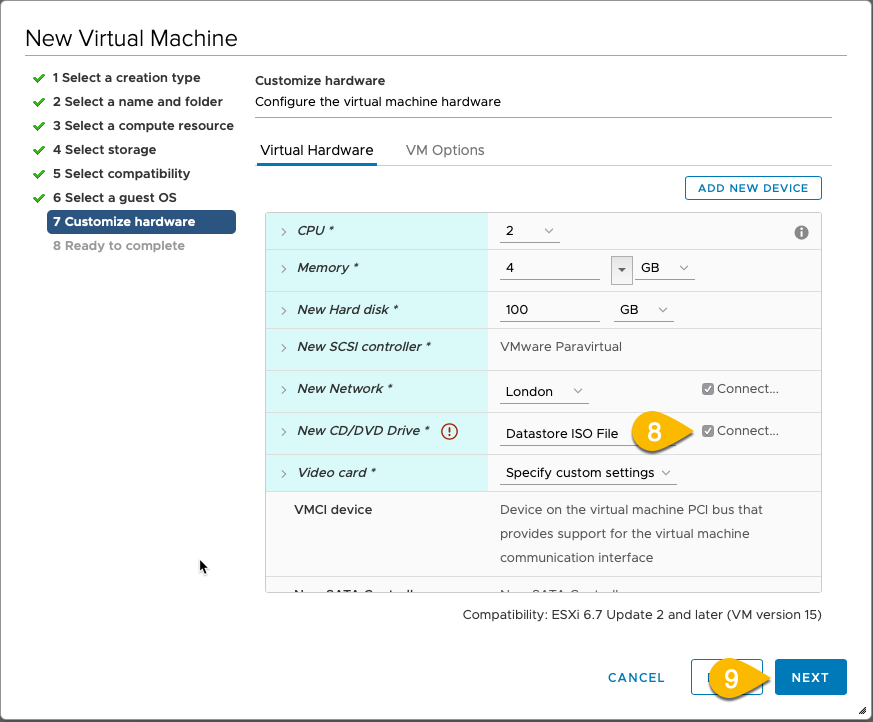The width and height of the screenshot is (873, 722).
Task: Toggle New Network Connect checkbox
Action: pyautogui.click(x=708, y=389)
